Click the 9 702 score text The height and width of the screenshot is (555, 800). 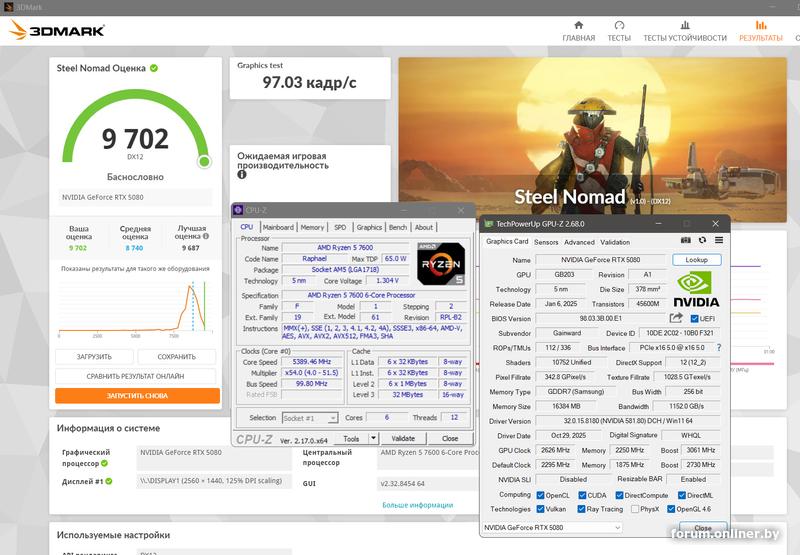point(135,139)
